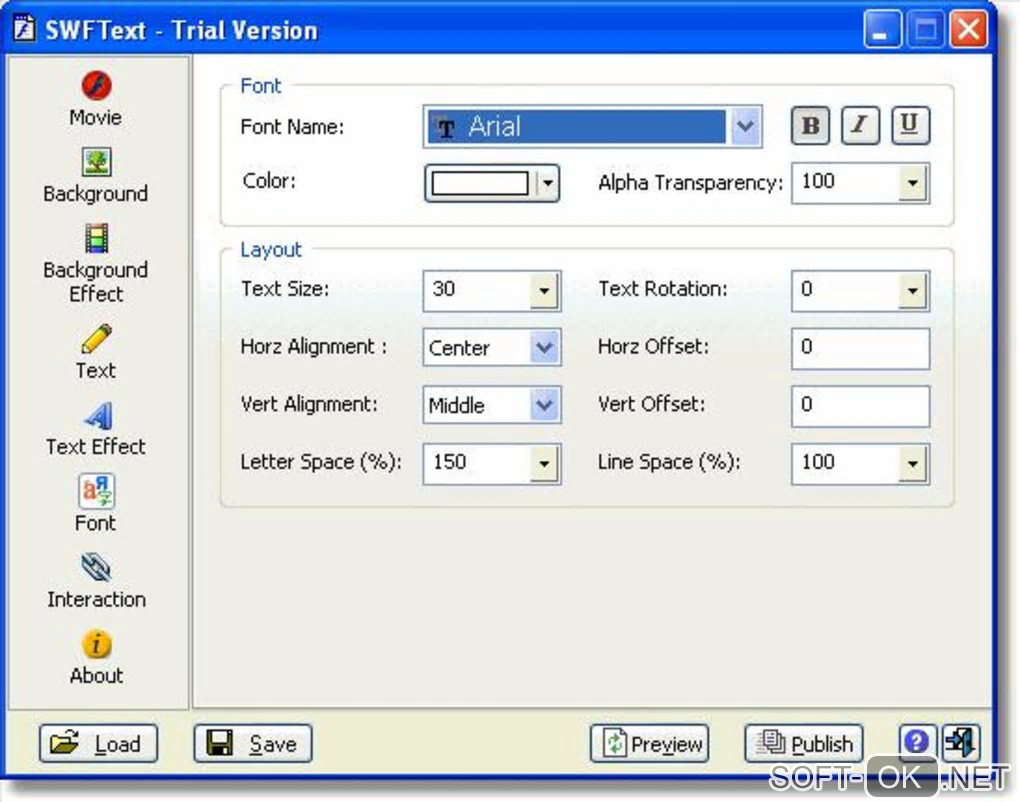This screenshot has width=1020, height=802.
Task: Click the Load button
Action: point(98,743)
